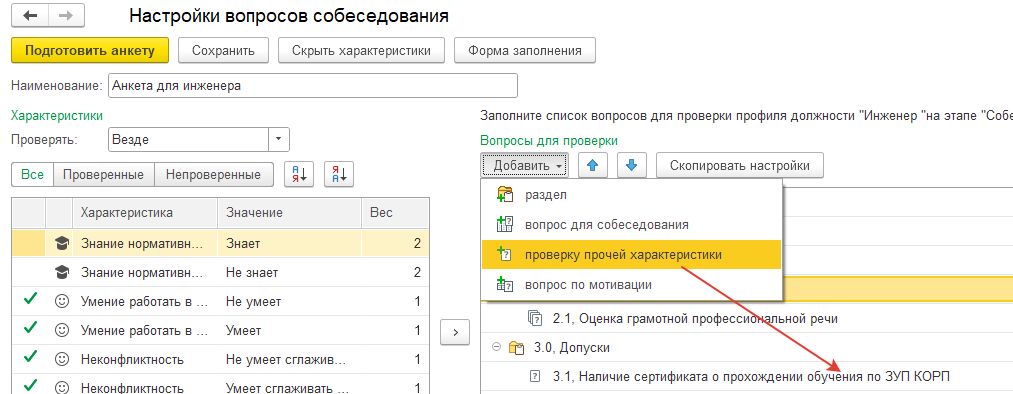Click the right chevron transfer button
The width and height of the screenshot is (1013, 394).
click(x=454, y=332)
